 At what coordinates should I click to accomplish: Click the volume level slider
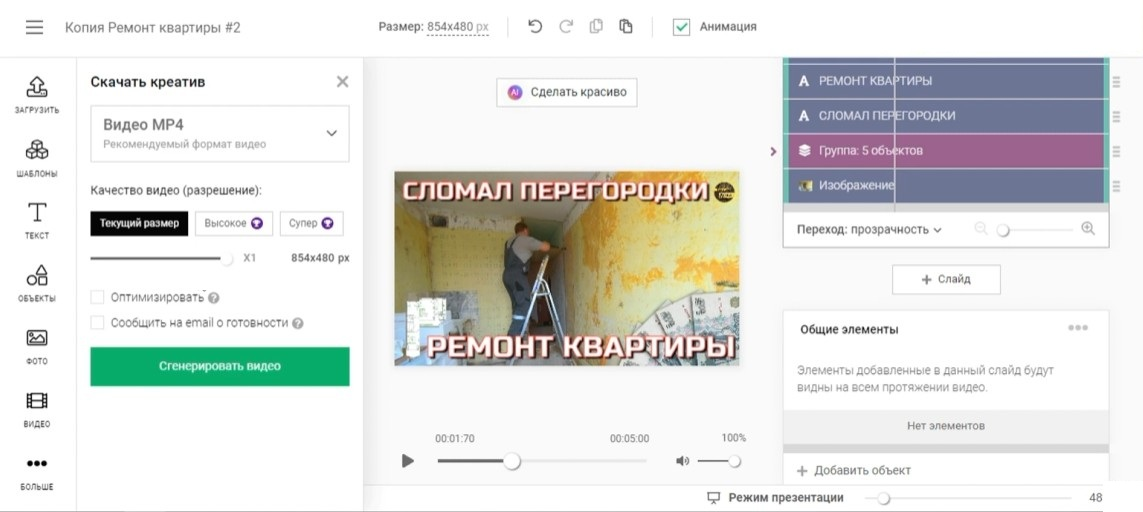click(x=719, y=461)
